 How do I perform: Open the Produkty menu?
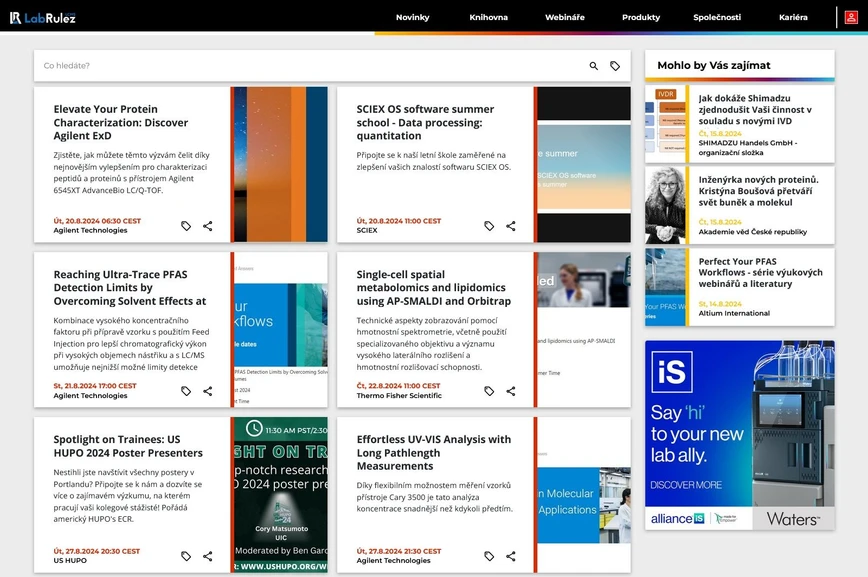[641, 17]
